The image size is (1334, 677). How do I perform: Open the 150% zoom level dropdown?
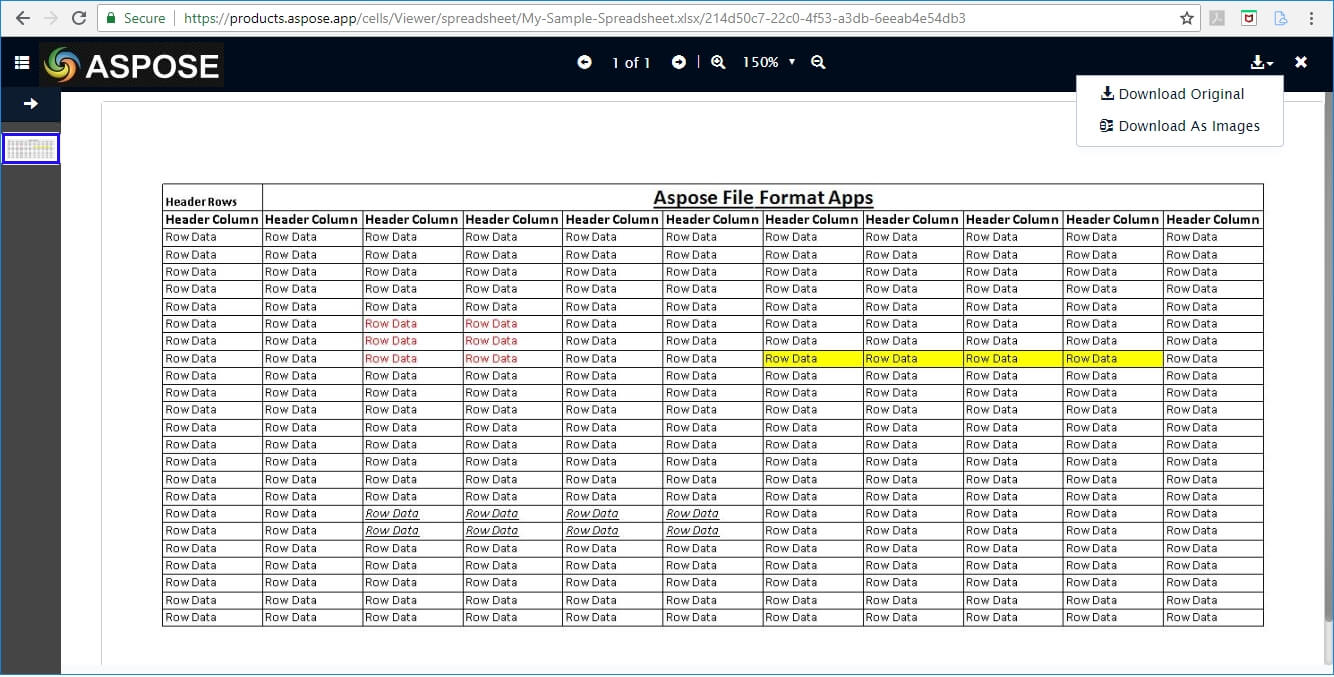768,62
